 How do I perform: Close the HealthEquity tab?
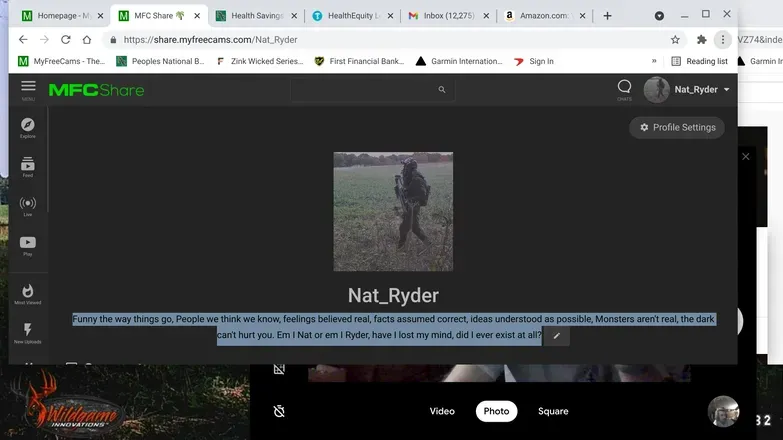pos(391,16)
